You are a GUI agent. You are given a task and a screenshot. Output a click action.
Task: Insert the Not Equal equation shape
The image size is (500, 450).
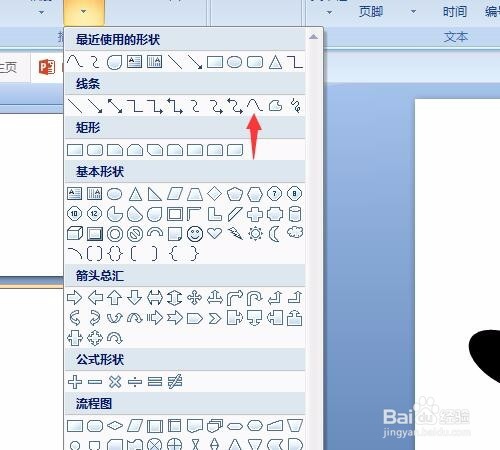pos(175,382)
